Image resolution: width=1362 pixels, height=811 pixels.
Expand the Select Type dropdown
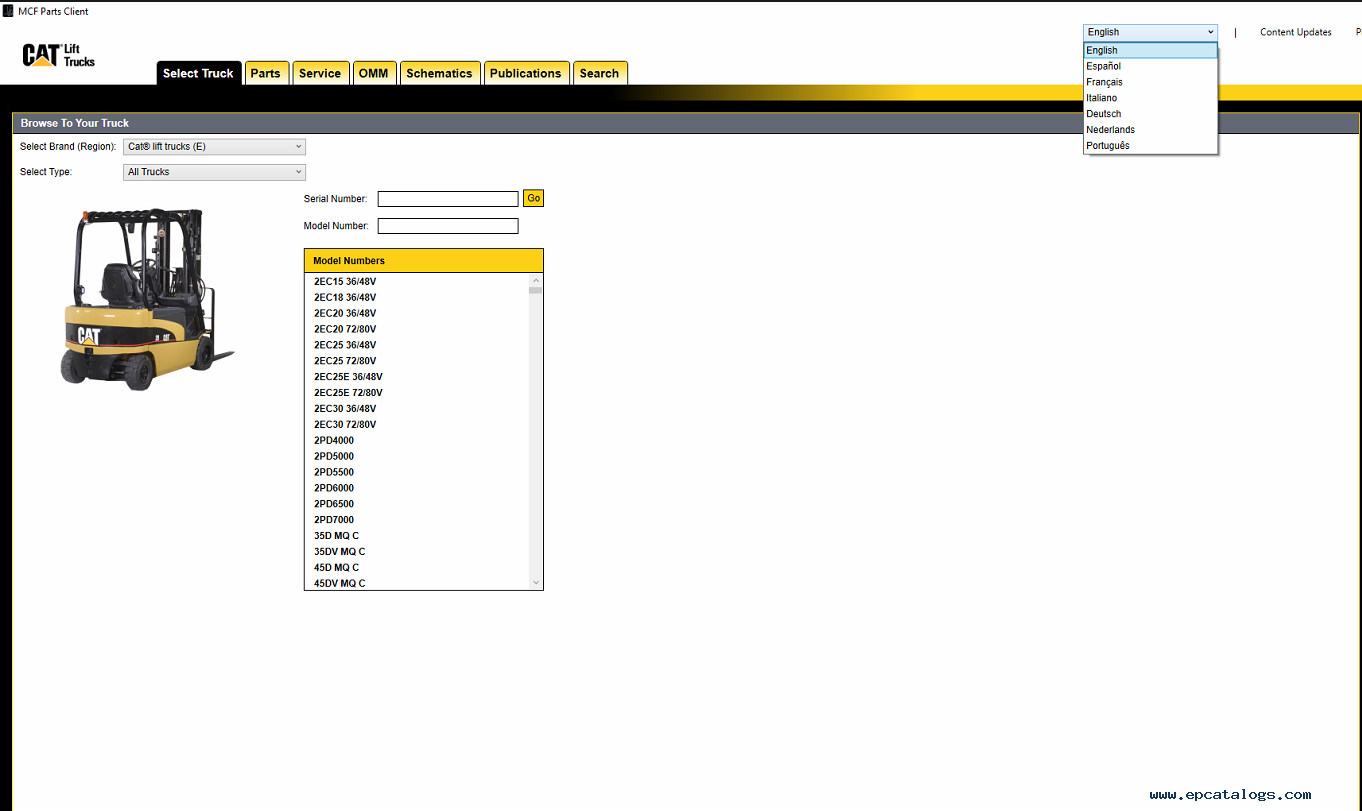(214, 172)
